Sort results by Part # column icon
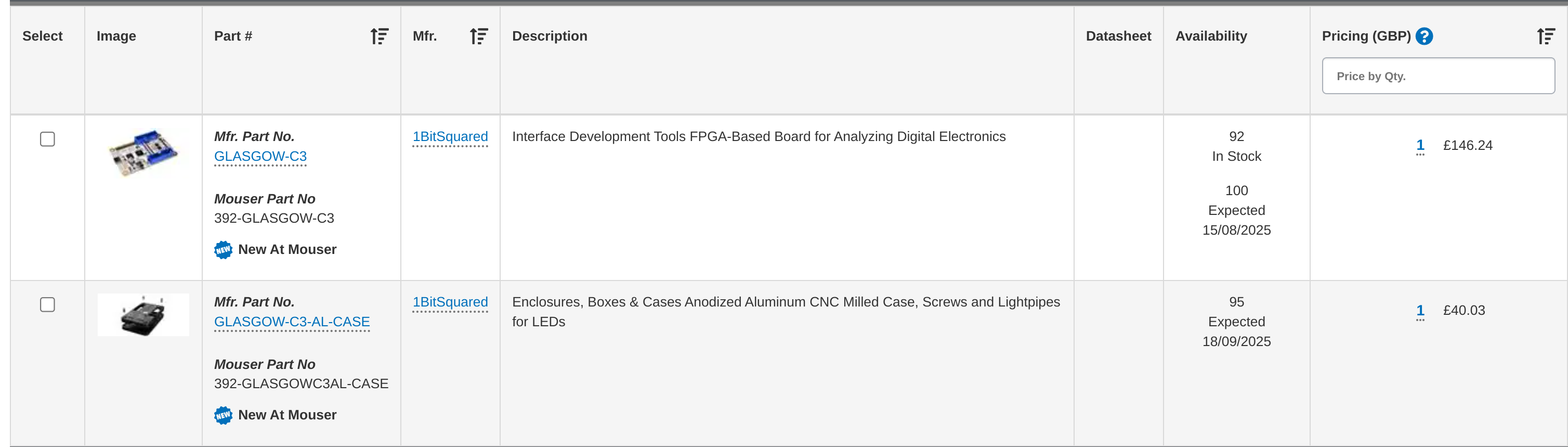The height and width of the screenshot is (447, 1568). click(379, 36)
